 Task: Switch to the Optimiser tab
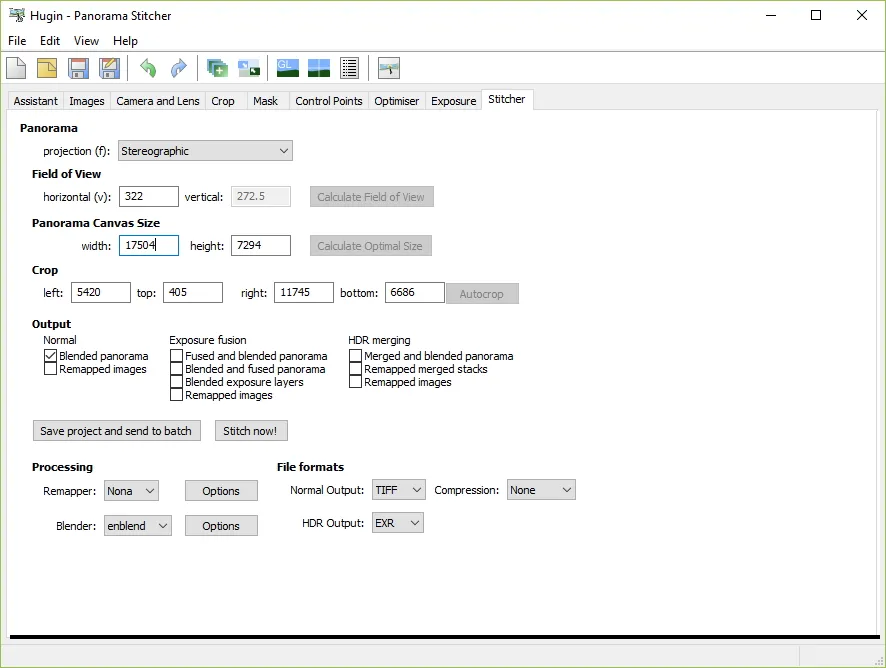click(397, 101)
